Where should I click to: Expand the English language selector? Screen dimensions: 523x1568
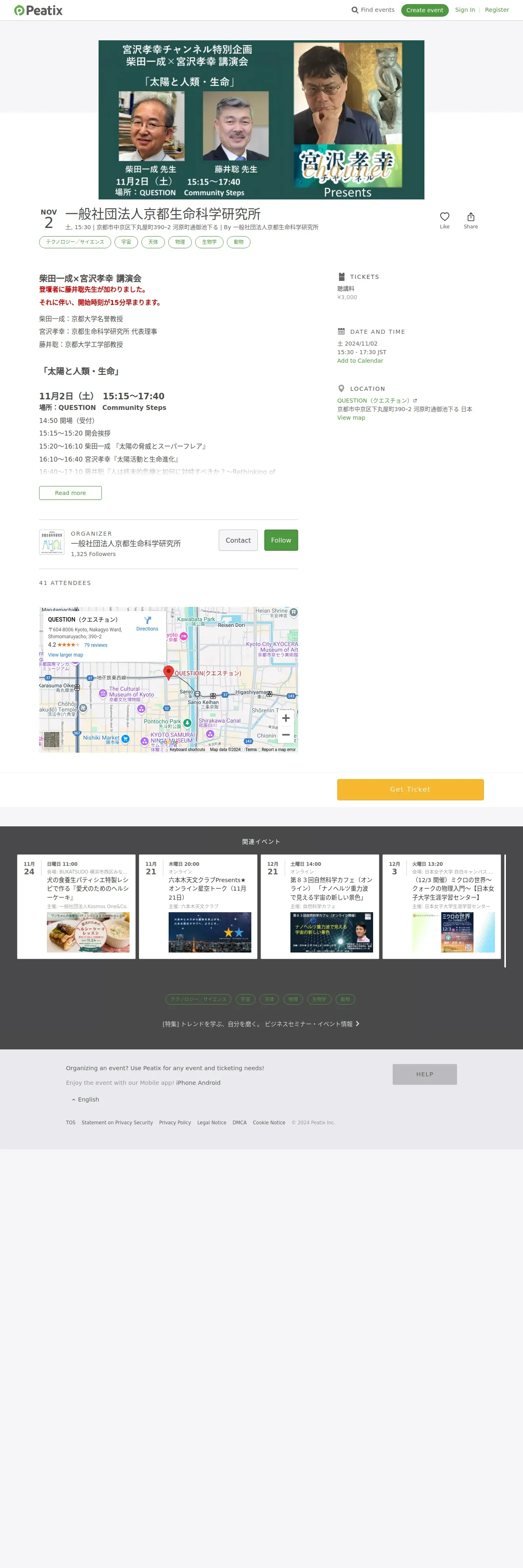pos(85,1099)
